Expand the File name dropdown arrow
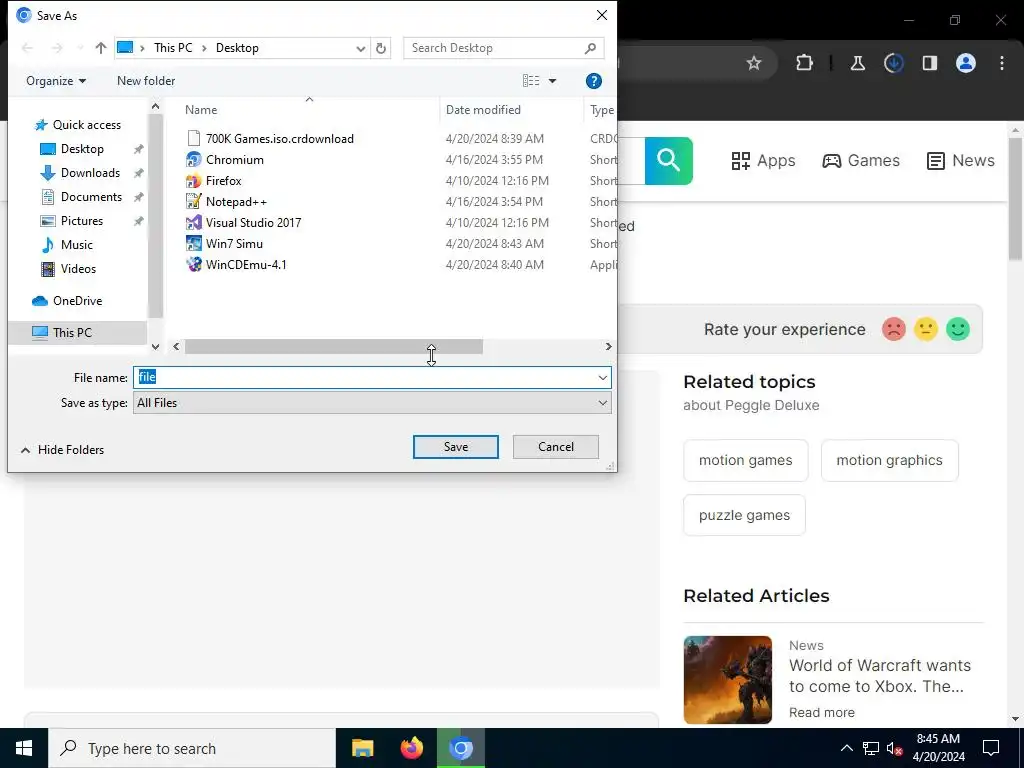The image size is (1024, 768). click(x=602, y=377)
